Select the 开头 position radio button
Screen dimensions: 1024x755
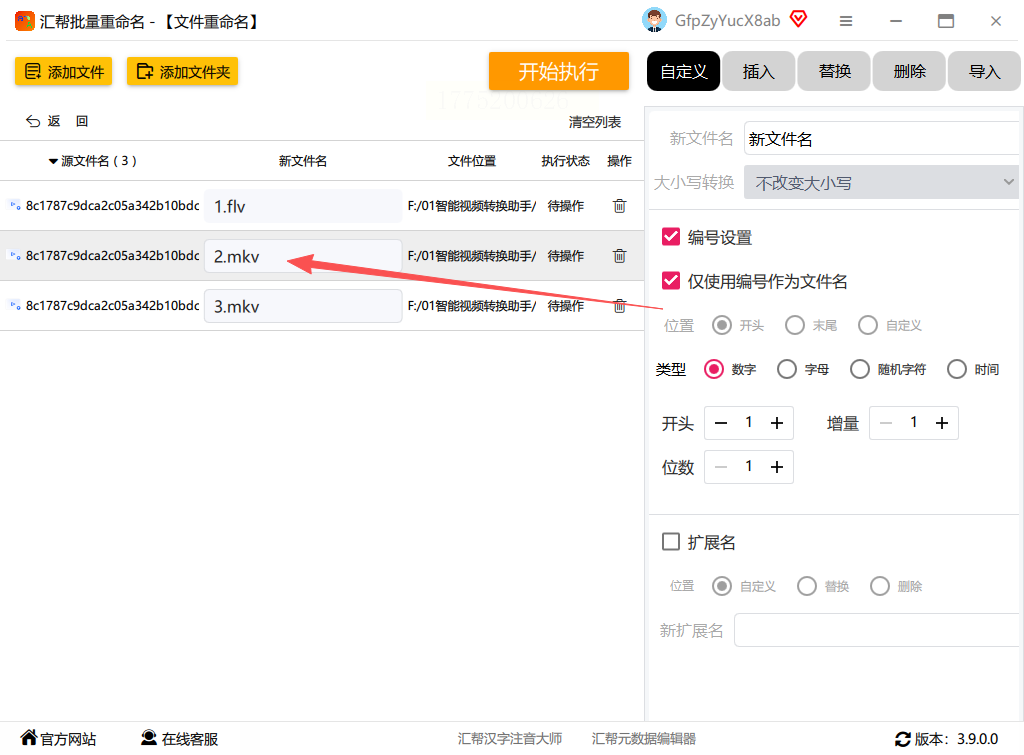[722, 325]
